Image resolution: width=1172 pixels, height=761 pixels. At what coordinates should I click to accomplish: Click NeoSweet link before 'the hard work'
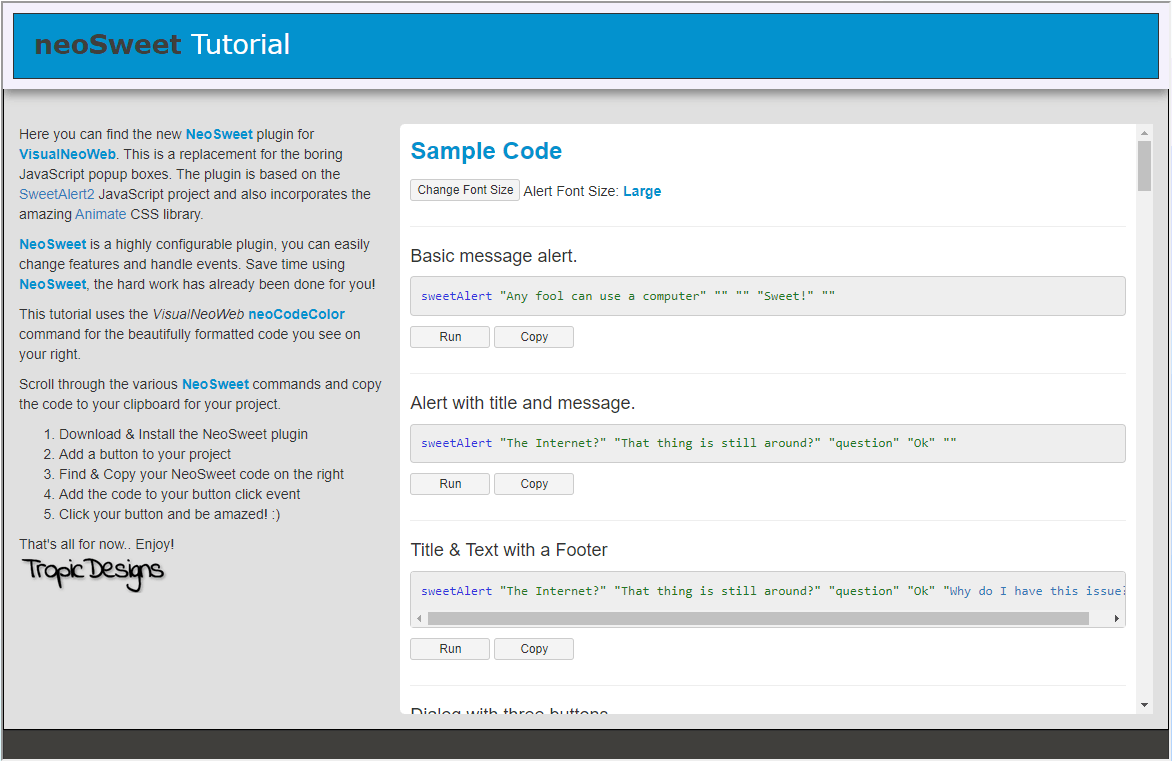pos(53,284)
